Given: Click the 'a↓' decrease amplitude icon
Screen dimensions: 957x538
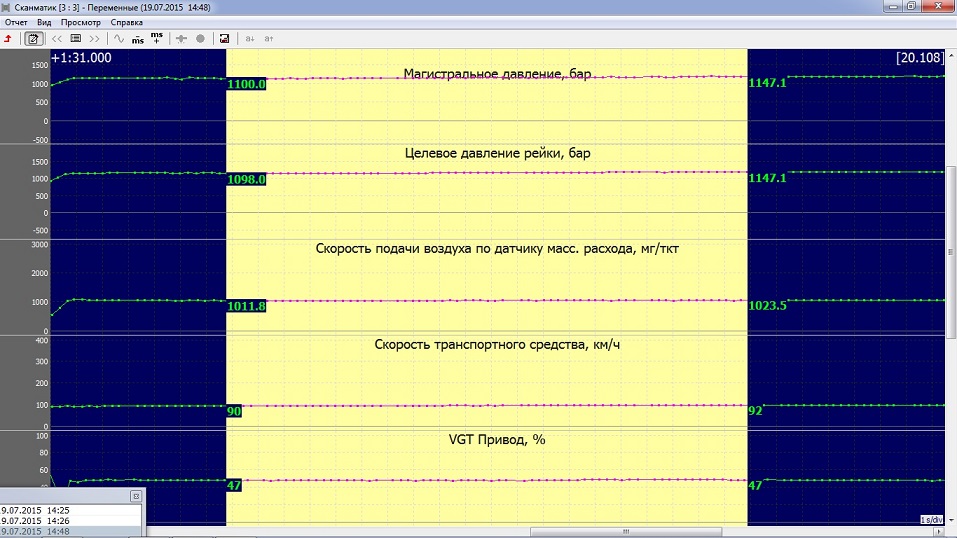Looking at the screenshot, I should coord(250,38).
